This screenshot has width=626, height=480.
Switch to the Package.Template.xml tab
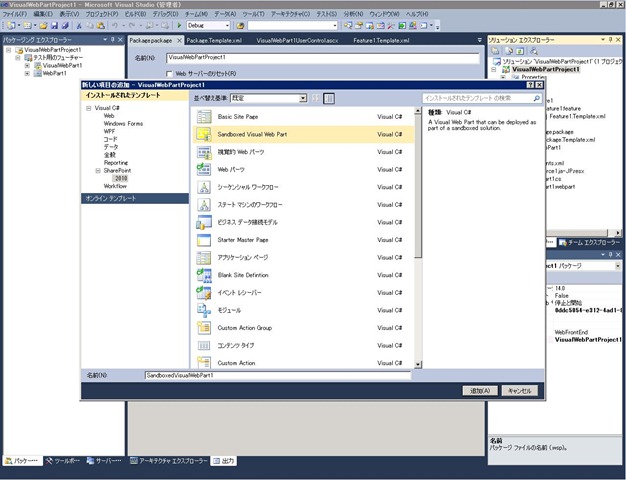click(x=214, y=40)
